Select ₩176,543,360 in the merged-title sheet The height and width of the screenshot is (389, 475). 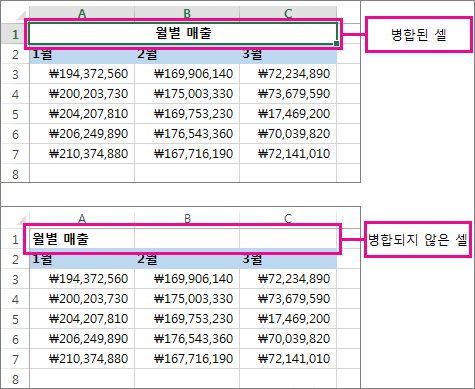187,134
